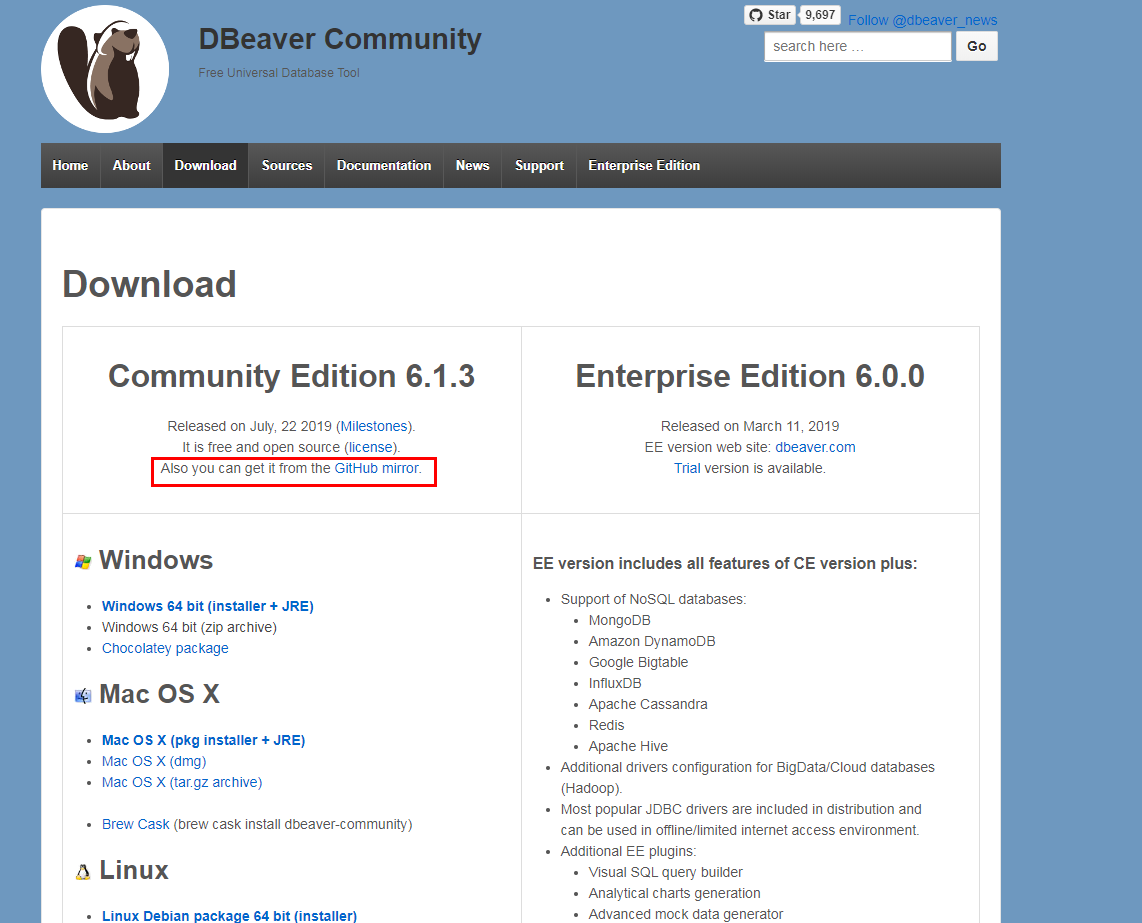Open the News menu item

point(472,165)
